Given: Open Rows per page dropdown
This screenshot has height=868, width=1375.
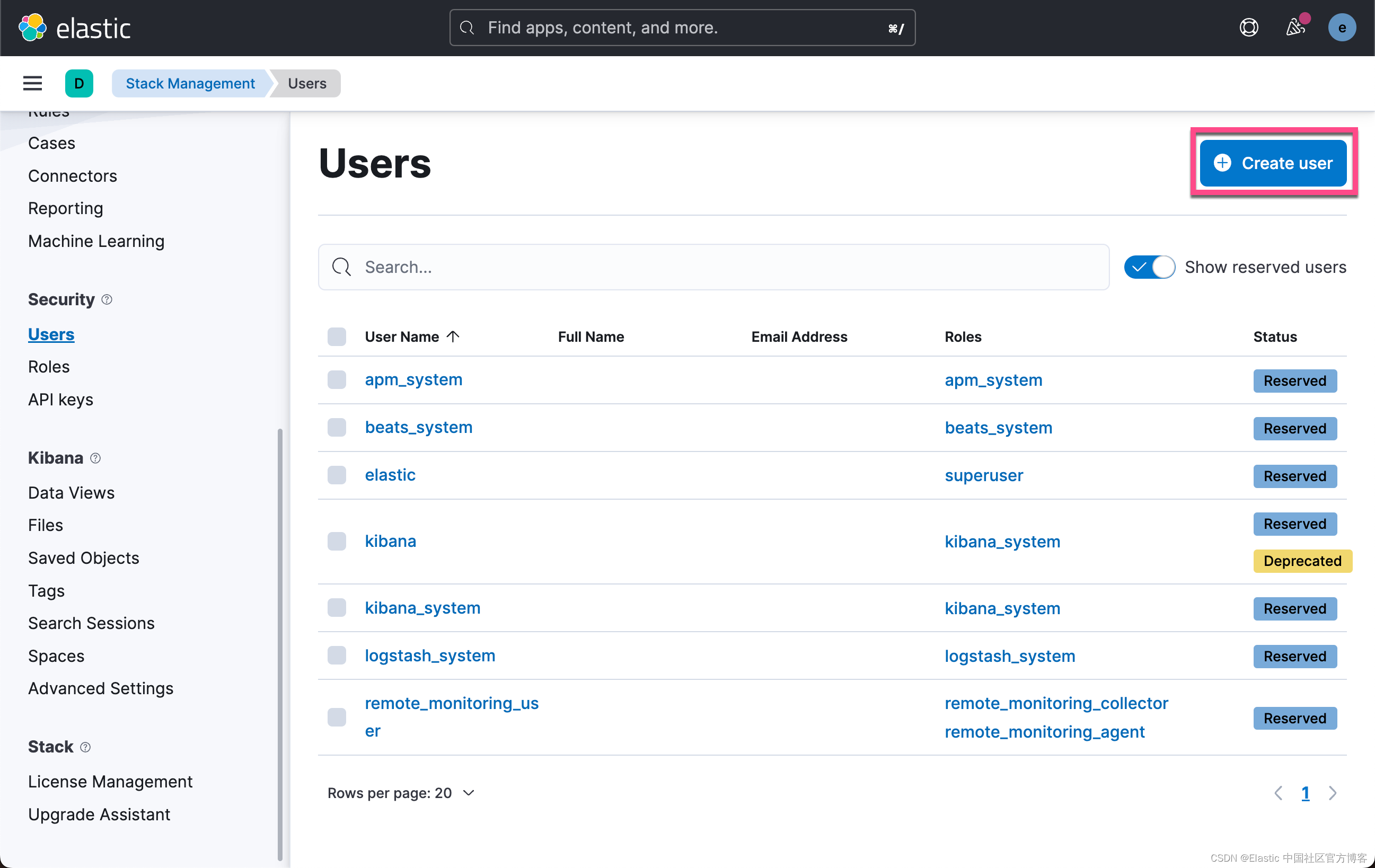Looking at the screenshot, I should point(401,793).
